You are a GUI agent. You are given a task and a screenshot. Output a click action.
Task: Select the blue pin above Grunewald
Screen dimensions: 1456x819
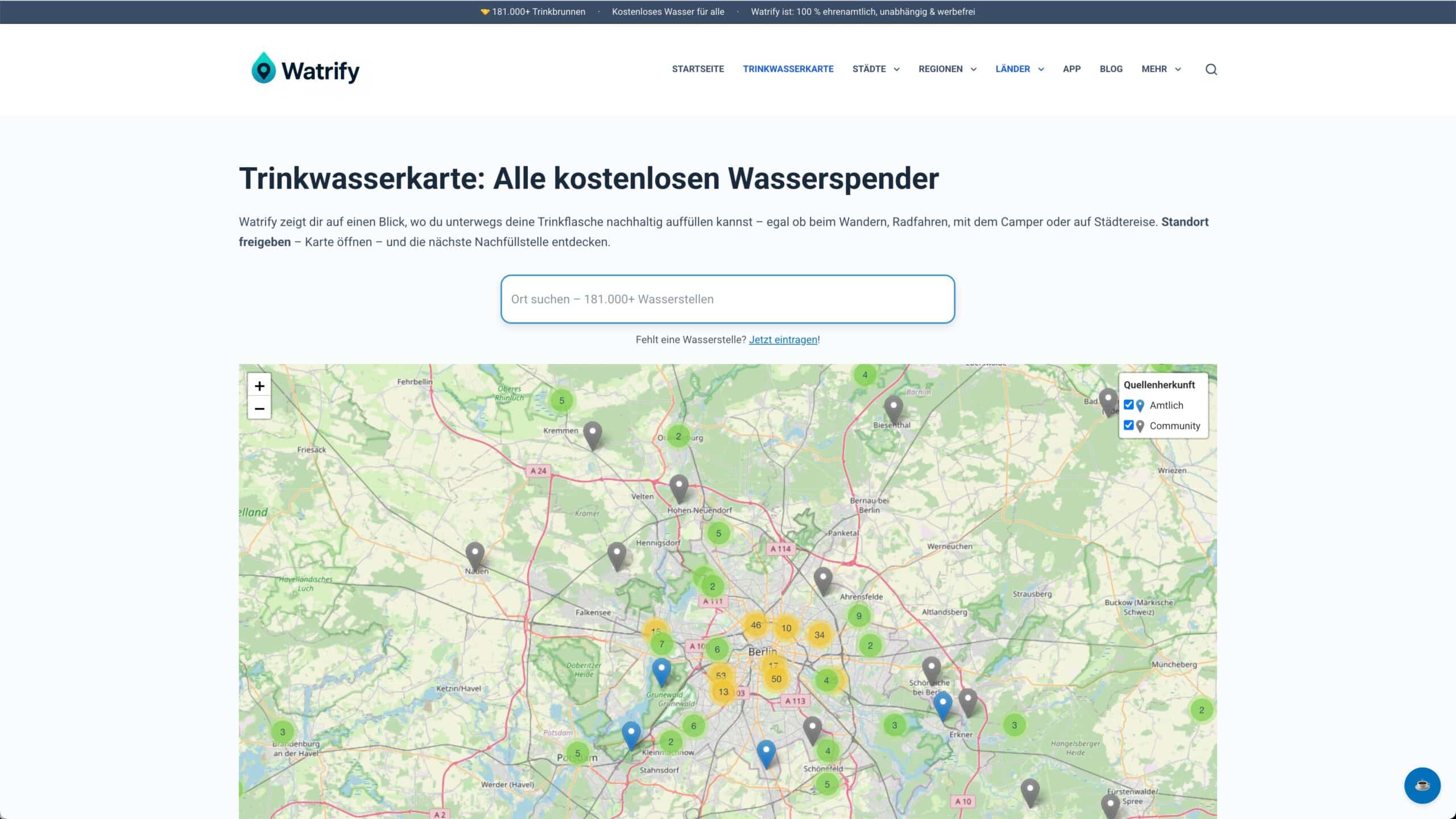tap(661, 672)
